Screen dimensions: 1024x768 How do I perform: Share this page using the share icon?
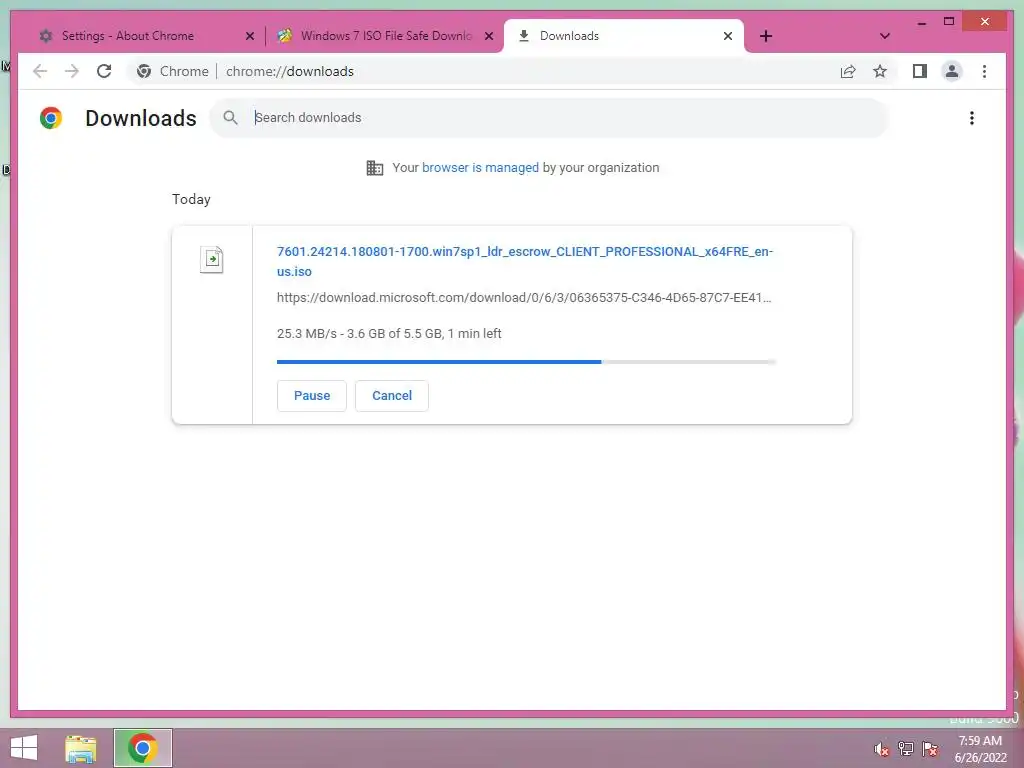848,71
